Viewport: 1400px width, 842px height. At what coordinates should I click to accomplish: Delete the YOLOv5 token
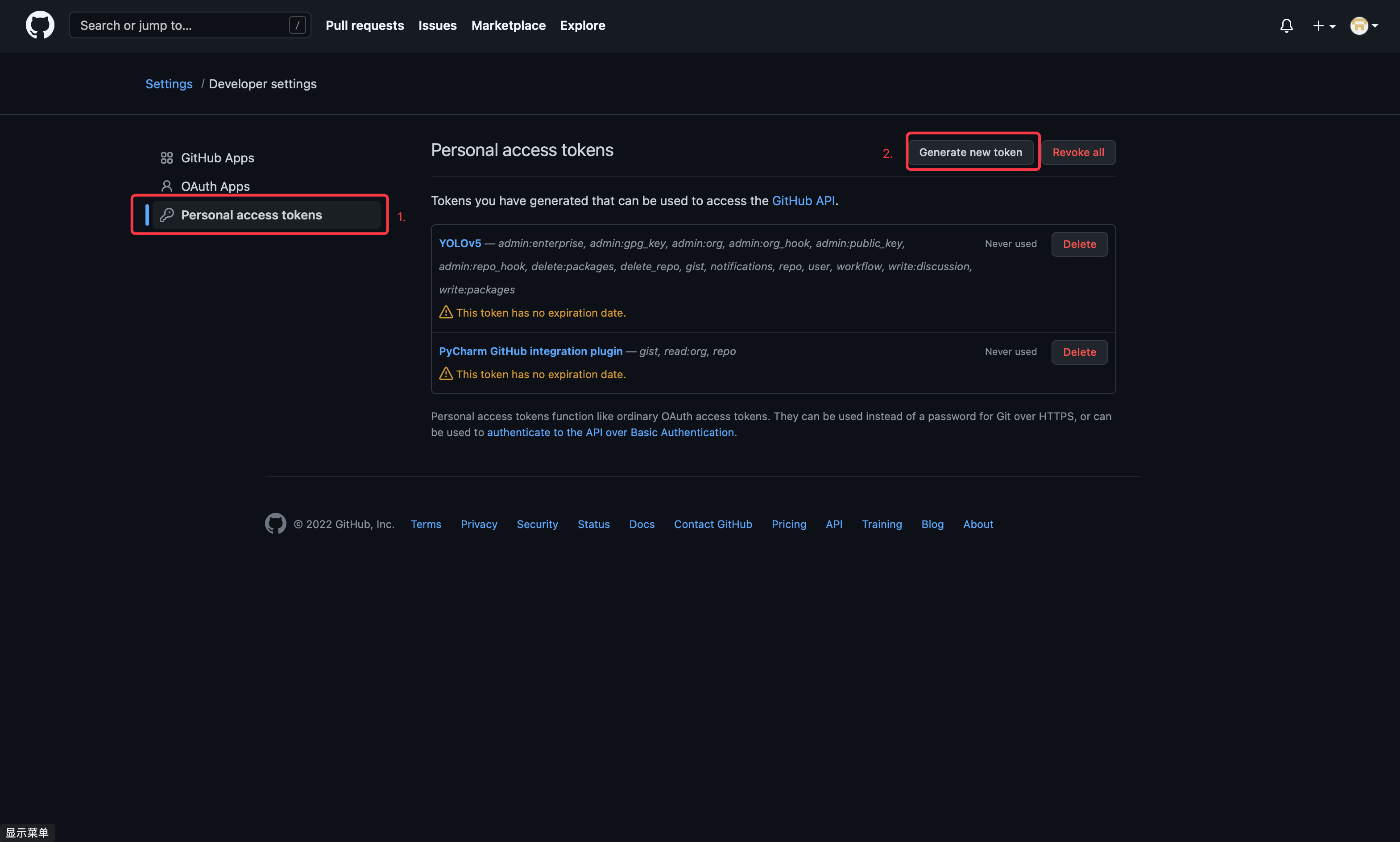pos(1079,244)
